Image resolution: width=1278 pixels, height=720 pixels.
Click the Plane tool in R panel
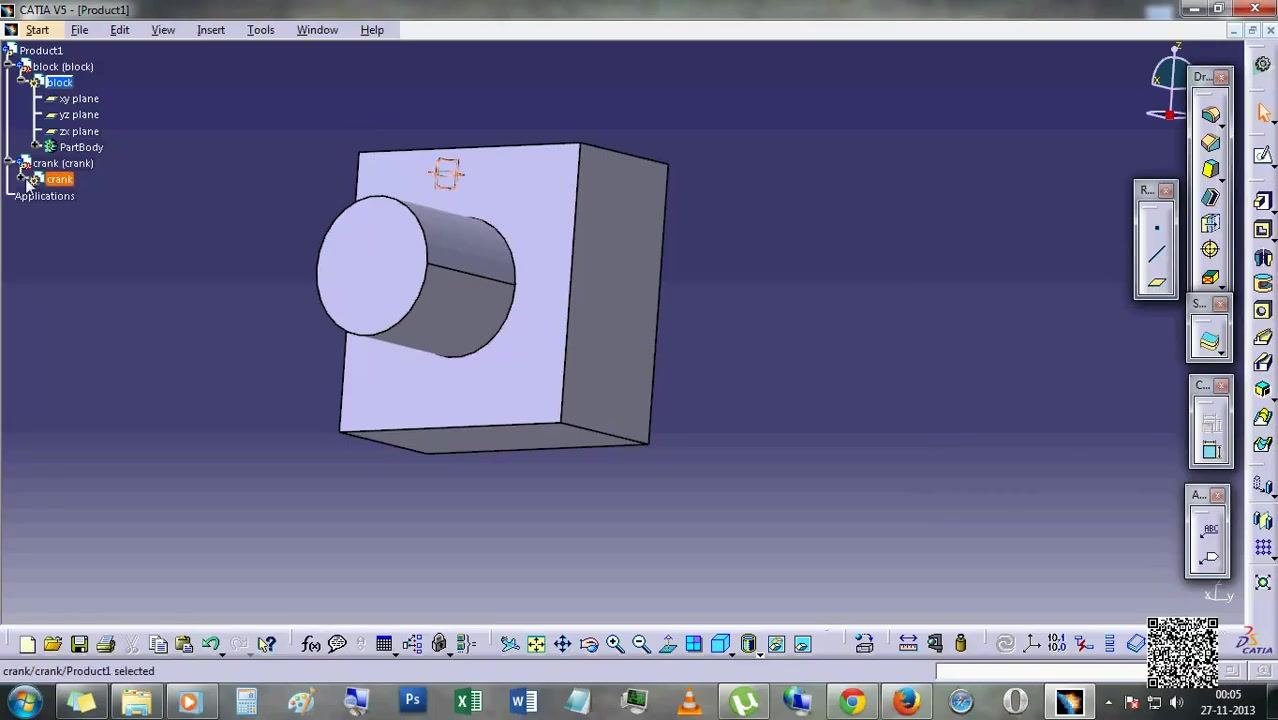coord(1157,283)
